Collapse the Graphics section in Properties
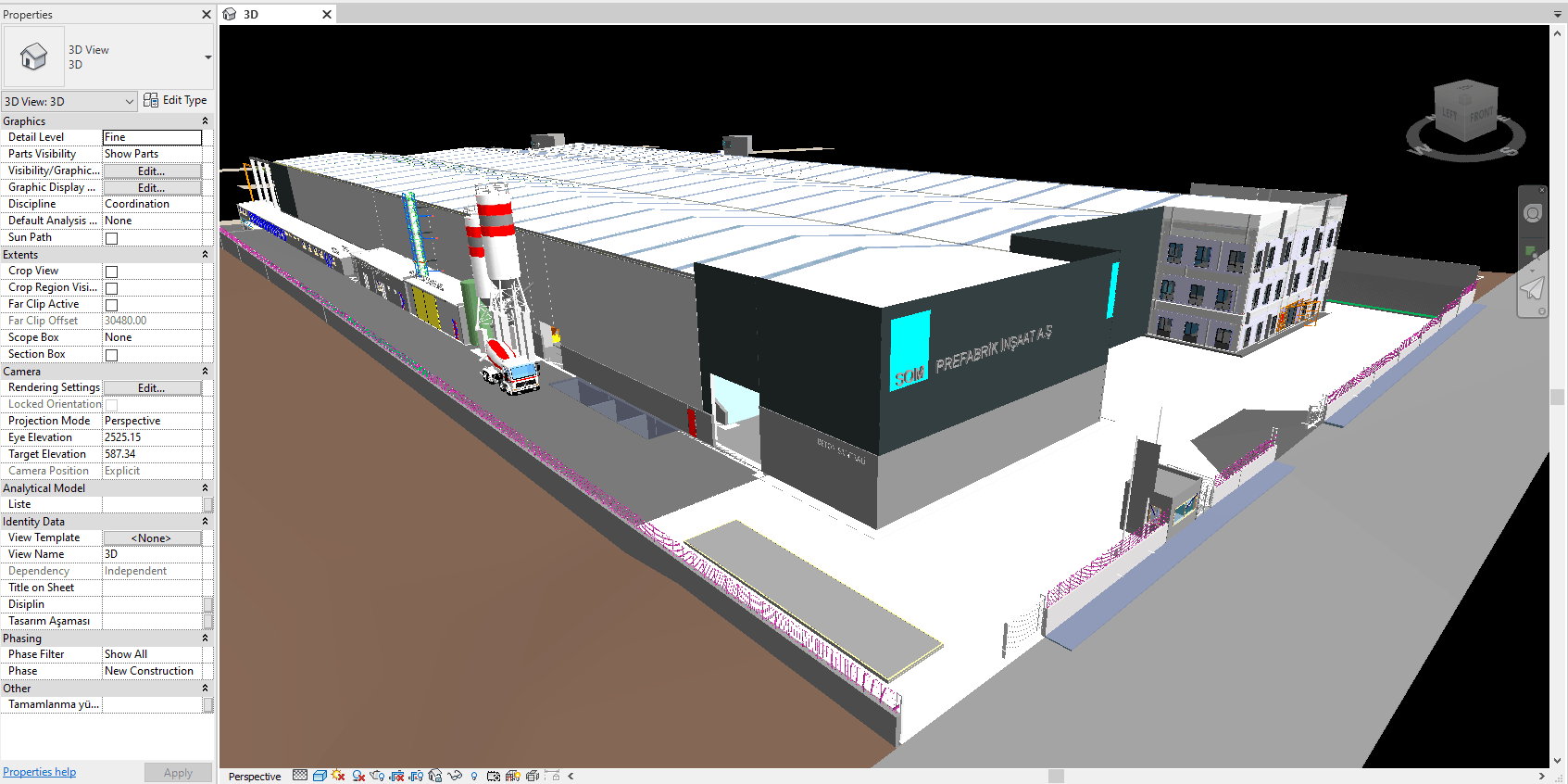The height and width of the screenshot is (784, 1568). coord(205,121)
